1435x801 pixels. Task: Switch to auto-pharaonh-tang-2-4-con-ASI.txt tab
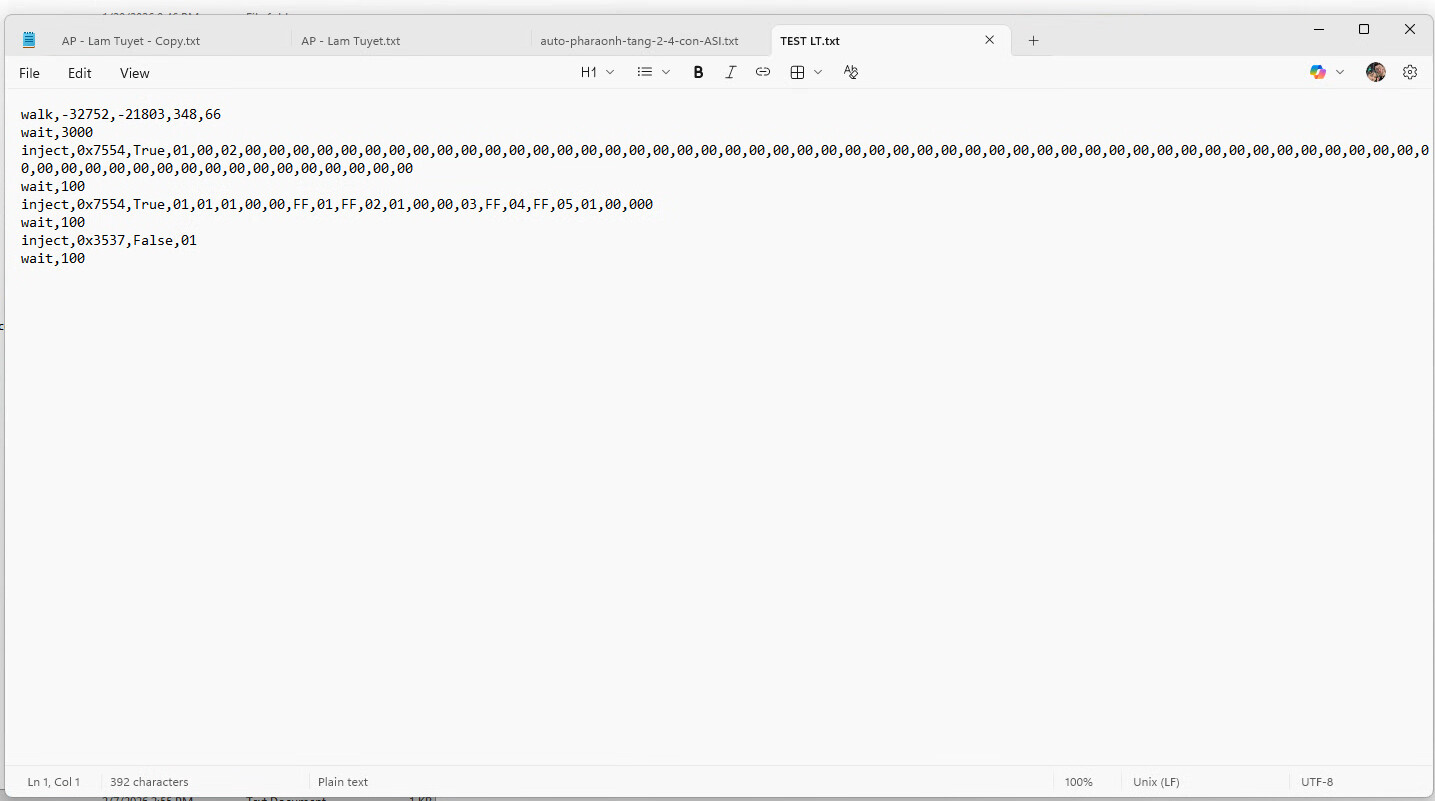point(639,41)
